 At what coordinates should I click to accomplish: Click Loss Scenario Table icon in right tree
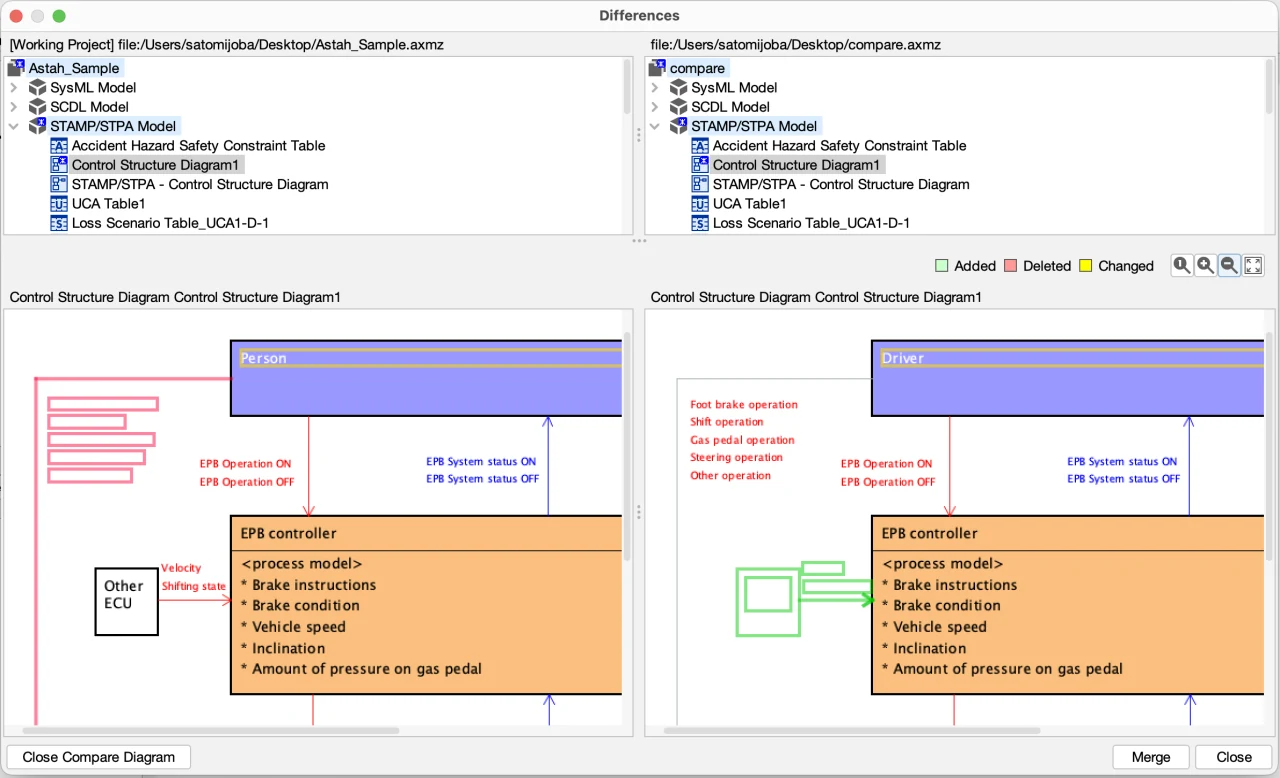(x=699, y=223)
